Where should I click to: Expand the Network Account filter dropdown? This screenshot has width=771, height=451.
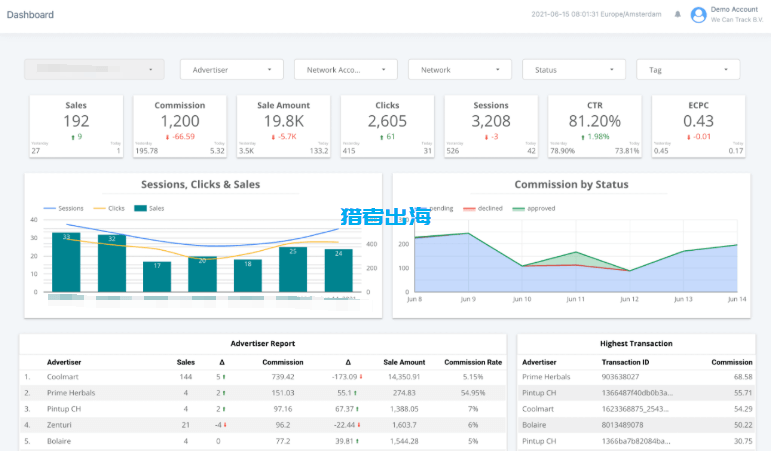347,70
